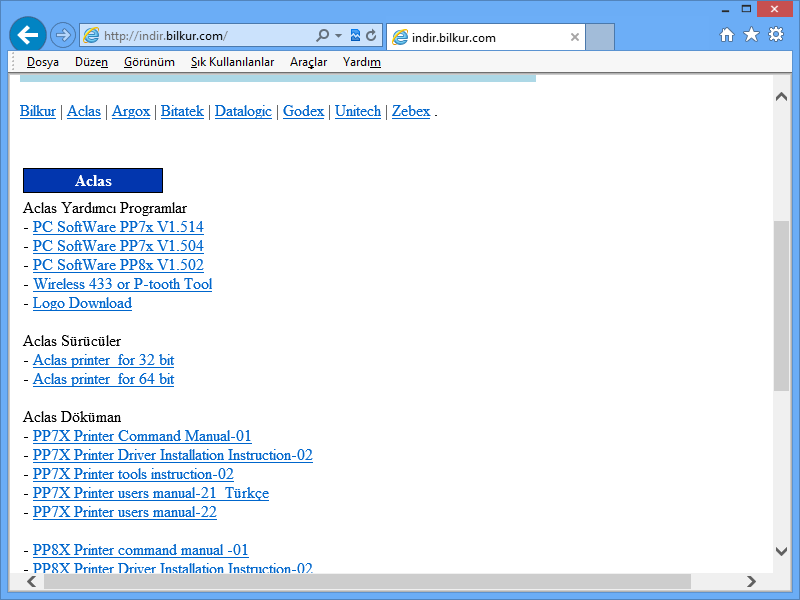Follow the Bilkur link
The height and width of the screenshot is (600, 800).
pyautogui.click(x=38, y=111)
